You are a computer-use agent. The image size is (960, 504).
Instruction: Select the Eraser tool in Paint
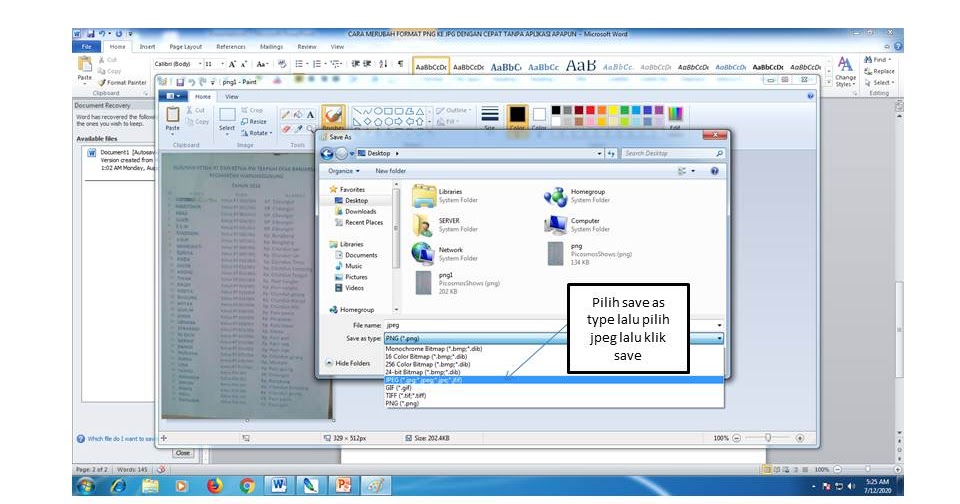tap(286, 128)
